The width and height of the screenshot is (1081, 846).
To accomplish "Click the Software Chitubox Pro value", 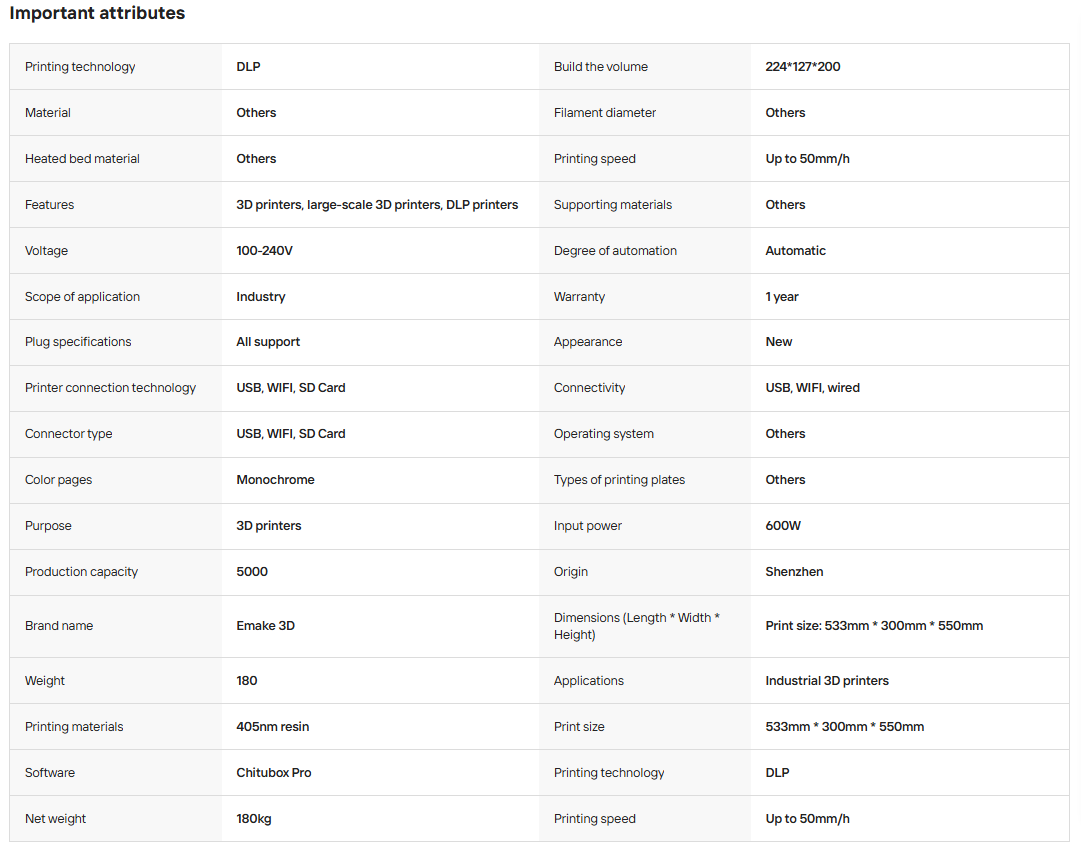I will click(x=274, y=773).
